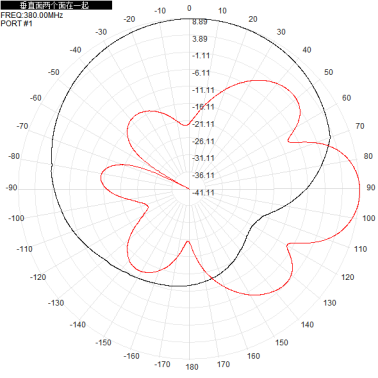Select the -80 degree angle label
Screen dimensions: 378x378
(14, 156)
